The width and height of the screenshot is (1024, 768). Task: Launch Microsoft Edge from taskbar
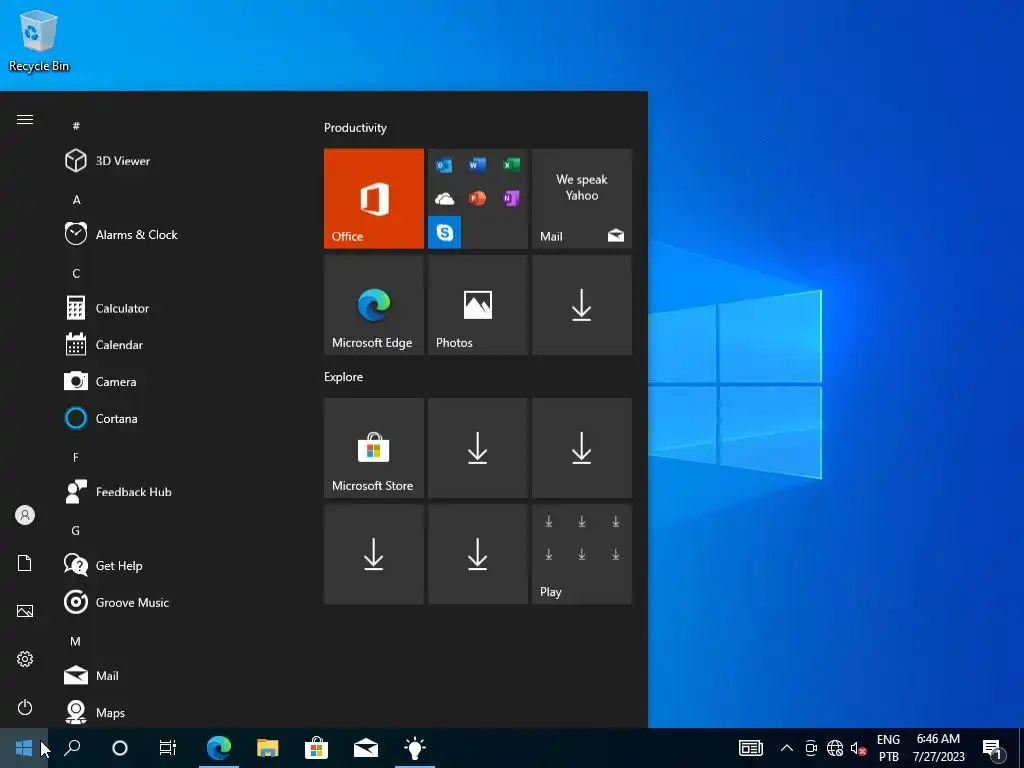[x=219, y=748]
